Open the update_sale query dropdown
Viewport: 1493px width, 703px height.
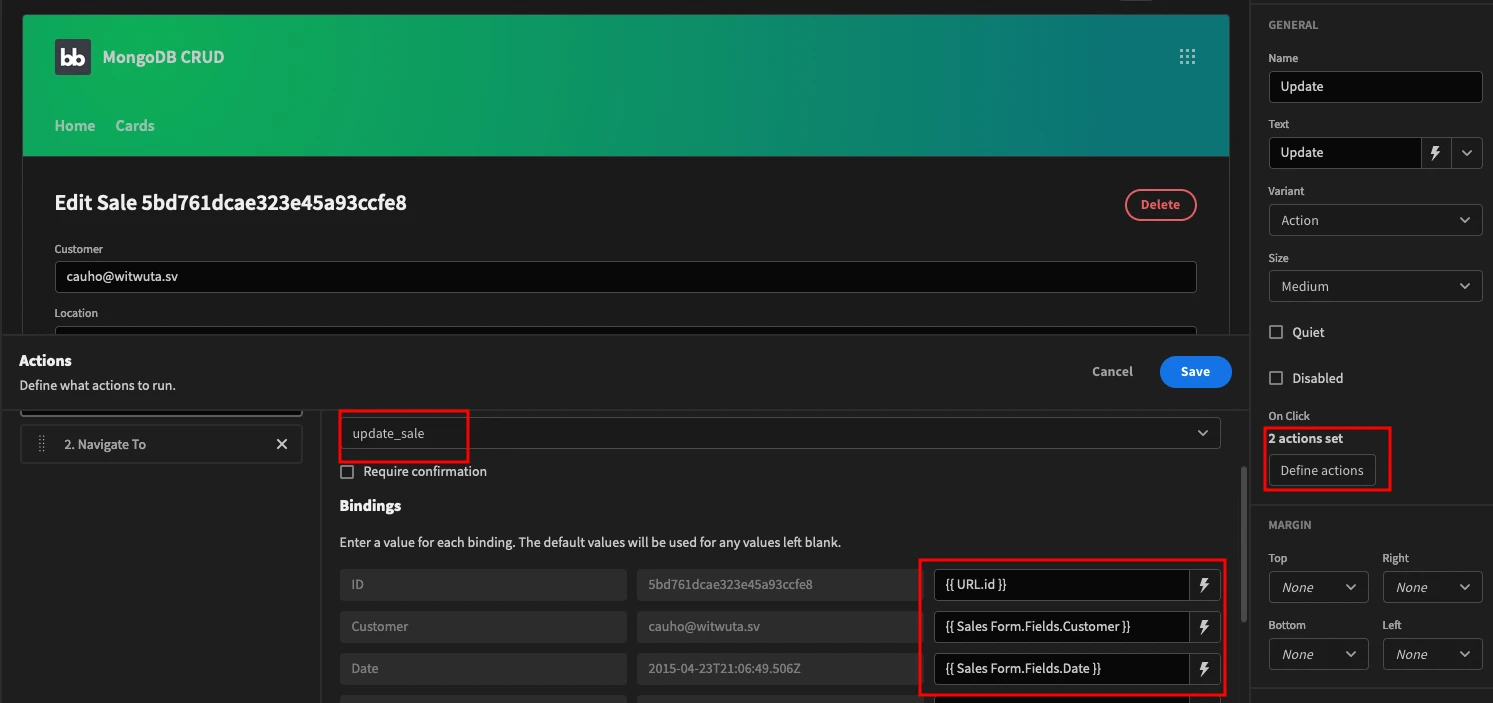(x=780, y=433)
